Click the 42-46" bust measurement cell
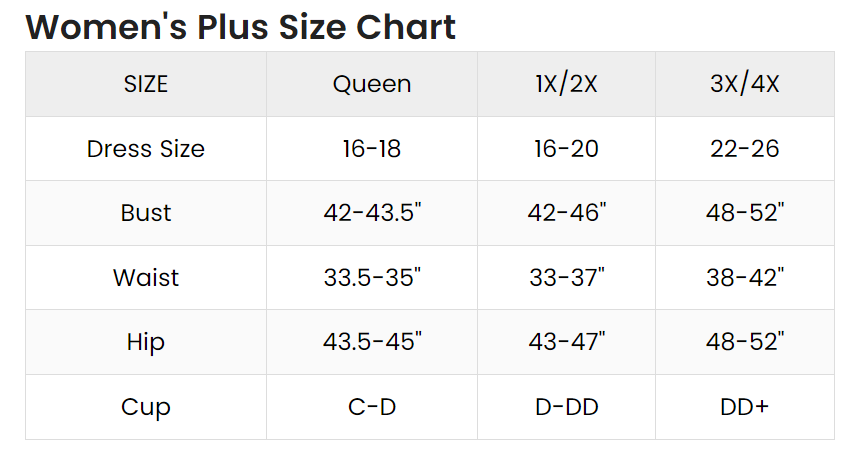Viewport: 868px width, 466px height. [566, 213]
